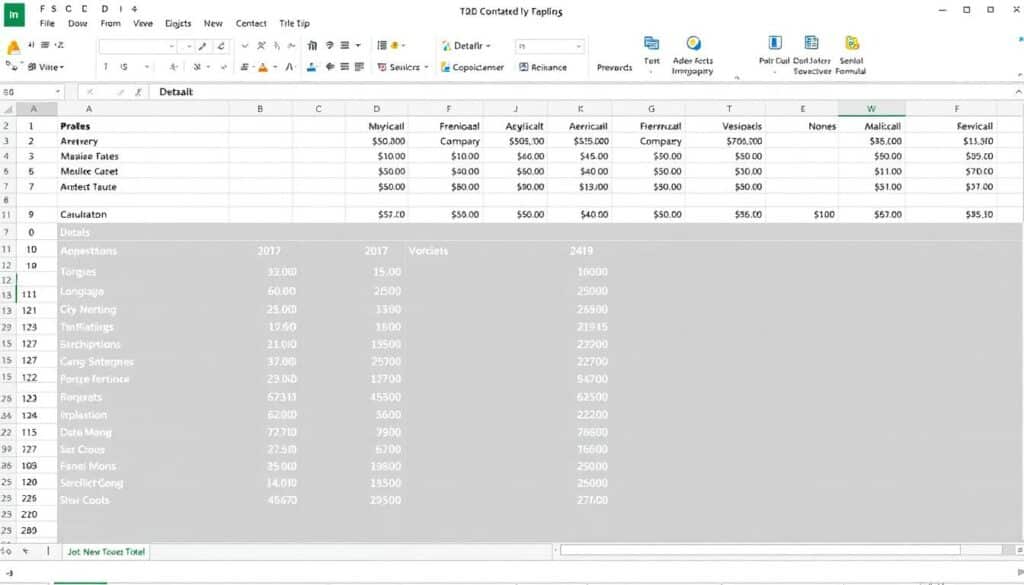
Task: Click the yellow Senial Formulal icon
Action: (x=852, y=43)
